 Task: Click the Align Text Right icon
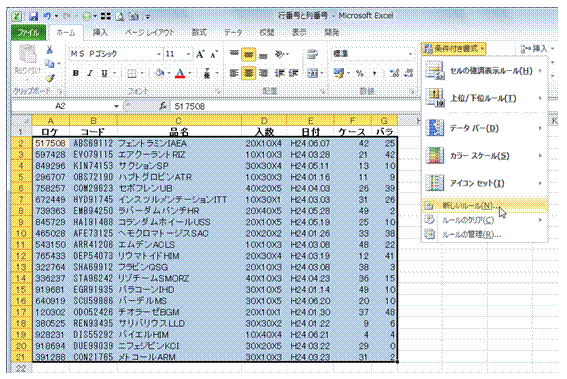[x=263, y=73]
